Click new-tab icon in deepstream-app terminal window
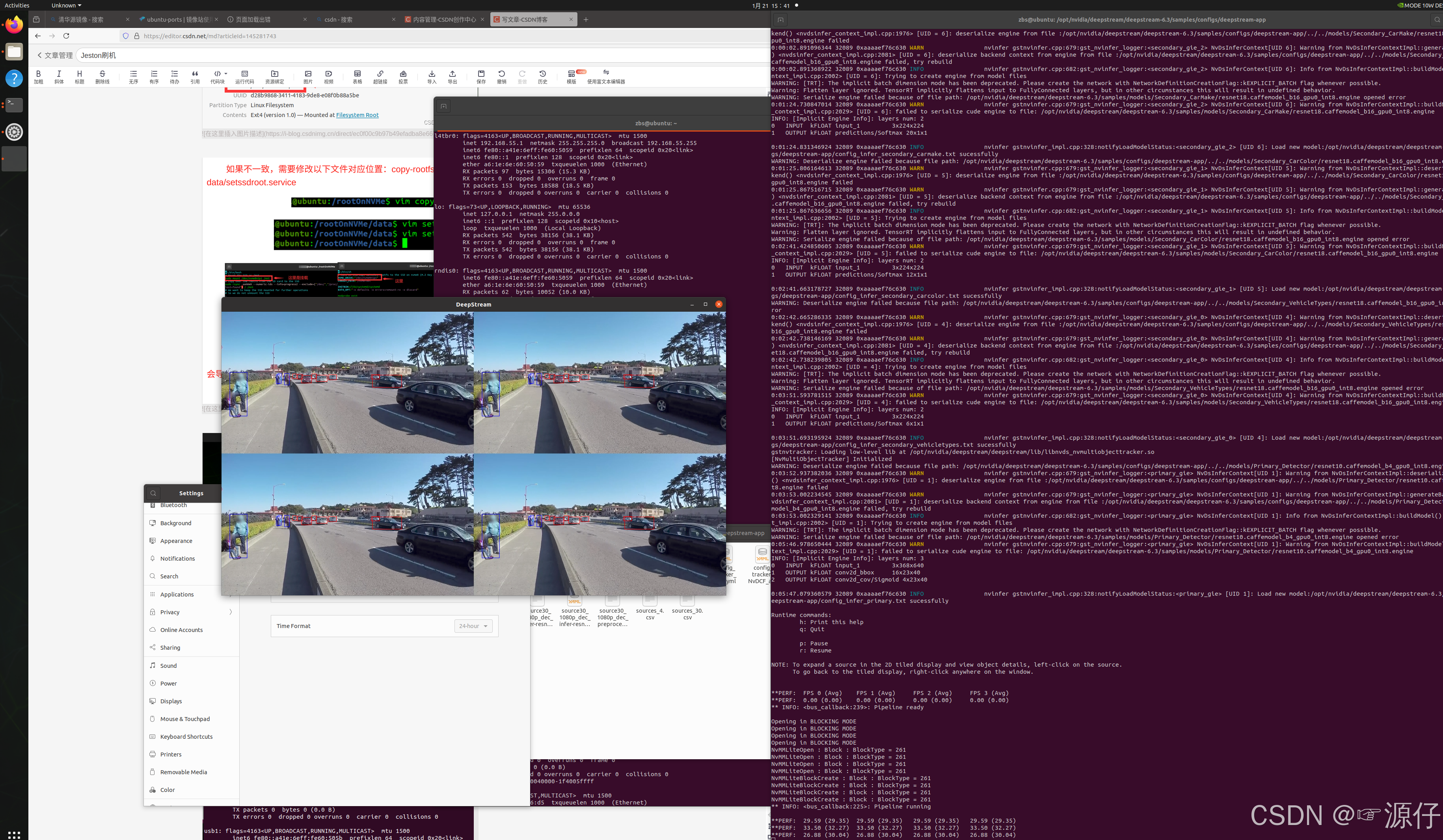1443x840 pixels. 780,19
